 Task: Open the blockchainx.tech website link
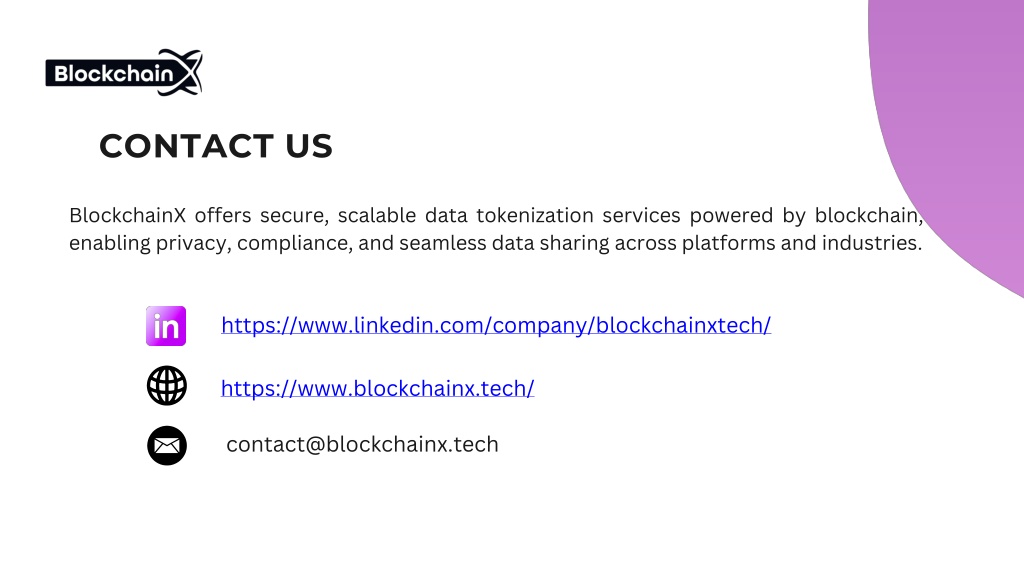click(377, 389)
